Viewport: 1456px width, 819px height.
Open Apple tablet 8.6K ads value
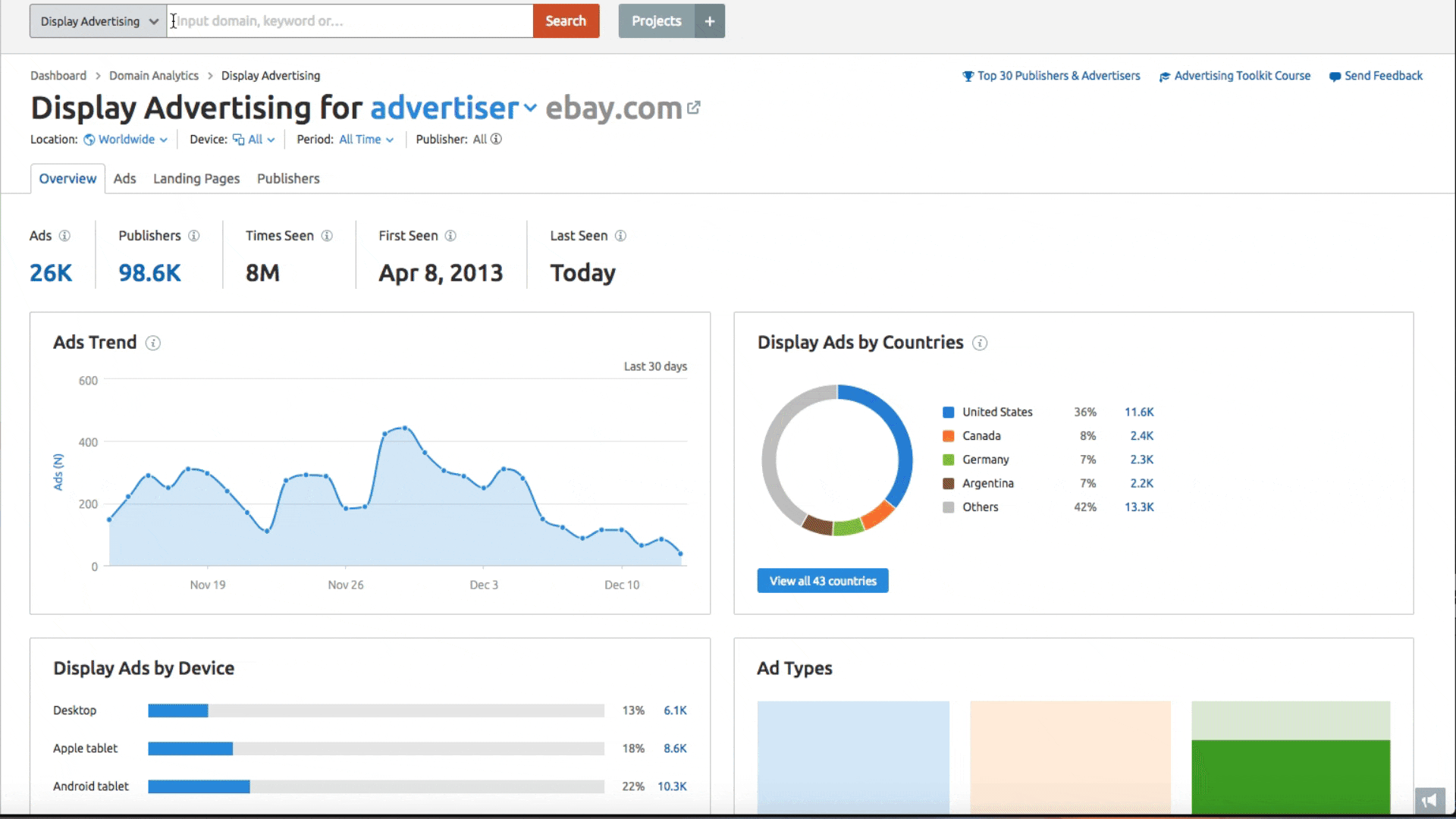pyautogui.click(x=675, y=748)
